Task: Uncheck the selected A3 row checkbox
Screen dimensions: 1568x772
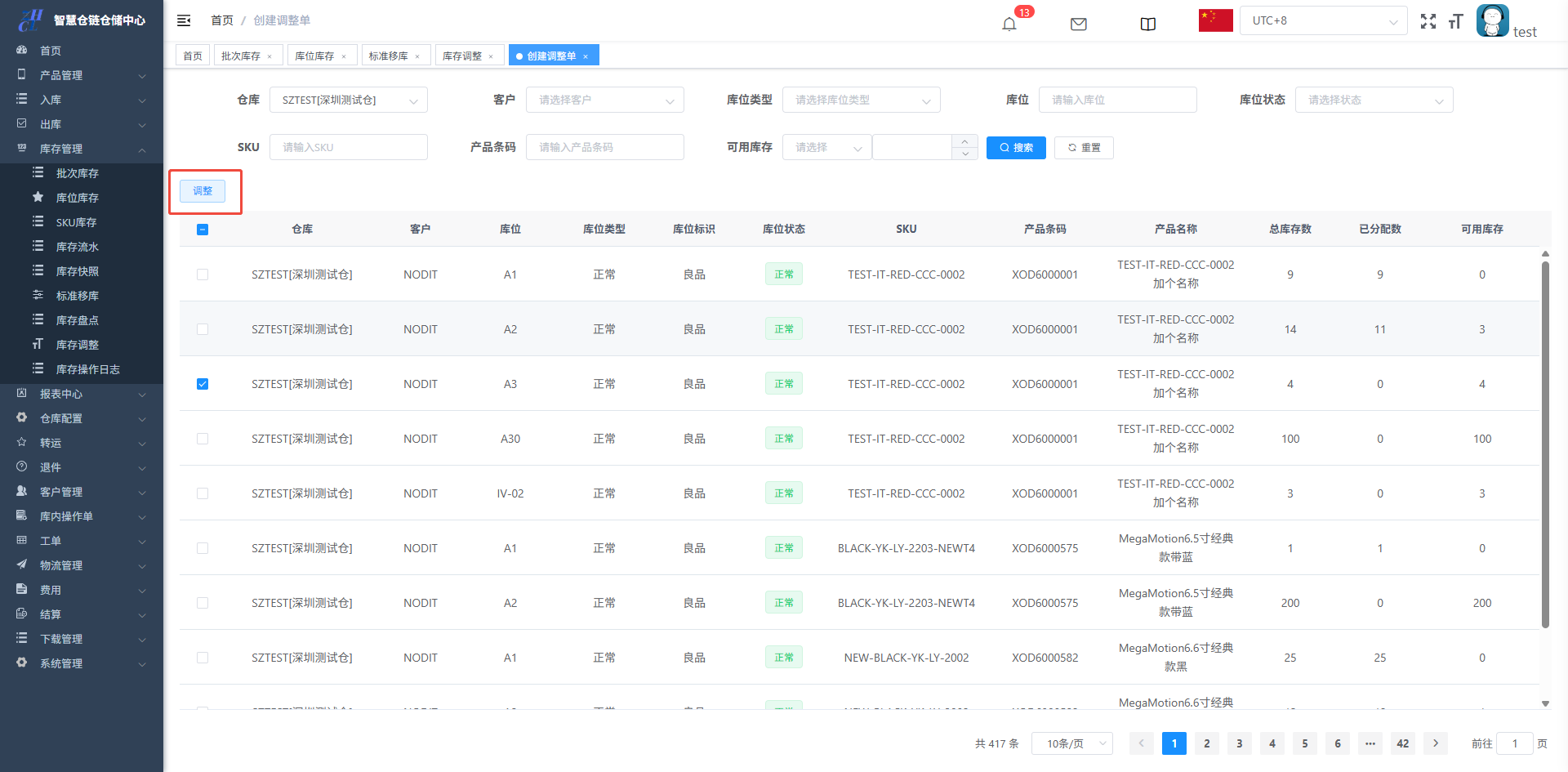Action: pos(203,384)
